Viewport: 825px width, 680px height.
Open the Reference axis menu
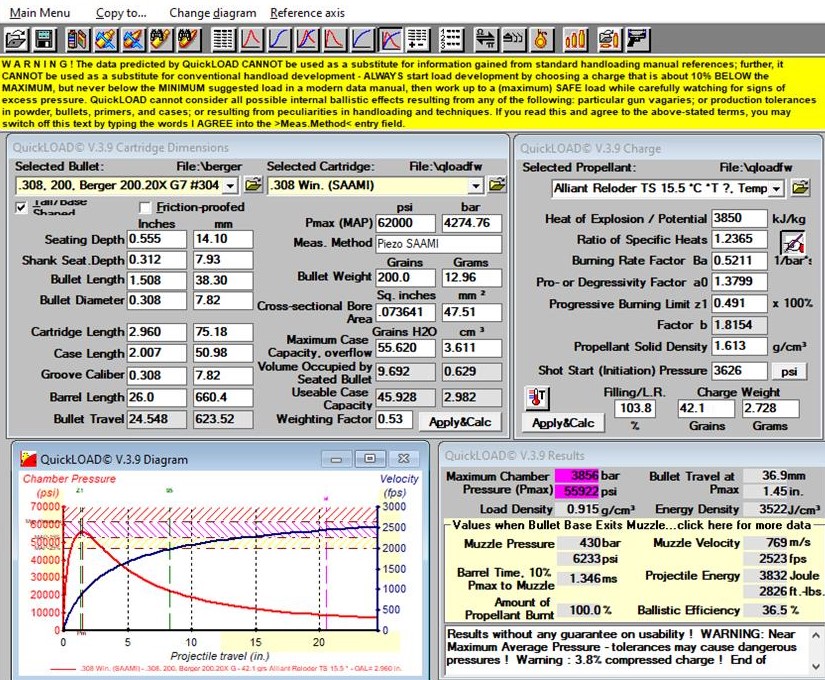pyautogui.click(x=307, y=13)
